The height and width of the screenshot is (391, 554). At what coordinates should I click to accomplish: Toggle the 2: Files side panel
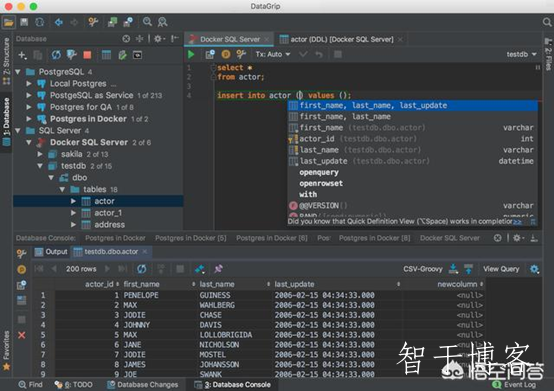pyautogui.click(x=548, y=54)
